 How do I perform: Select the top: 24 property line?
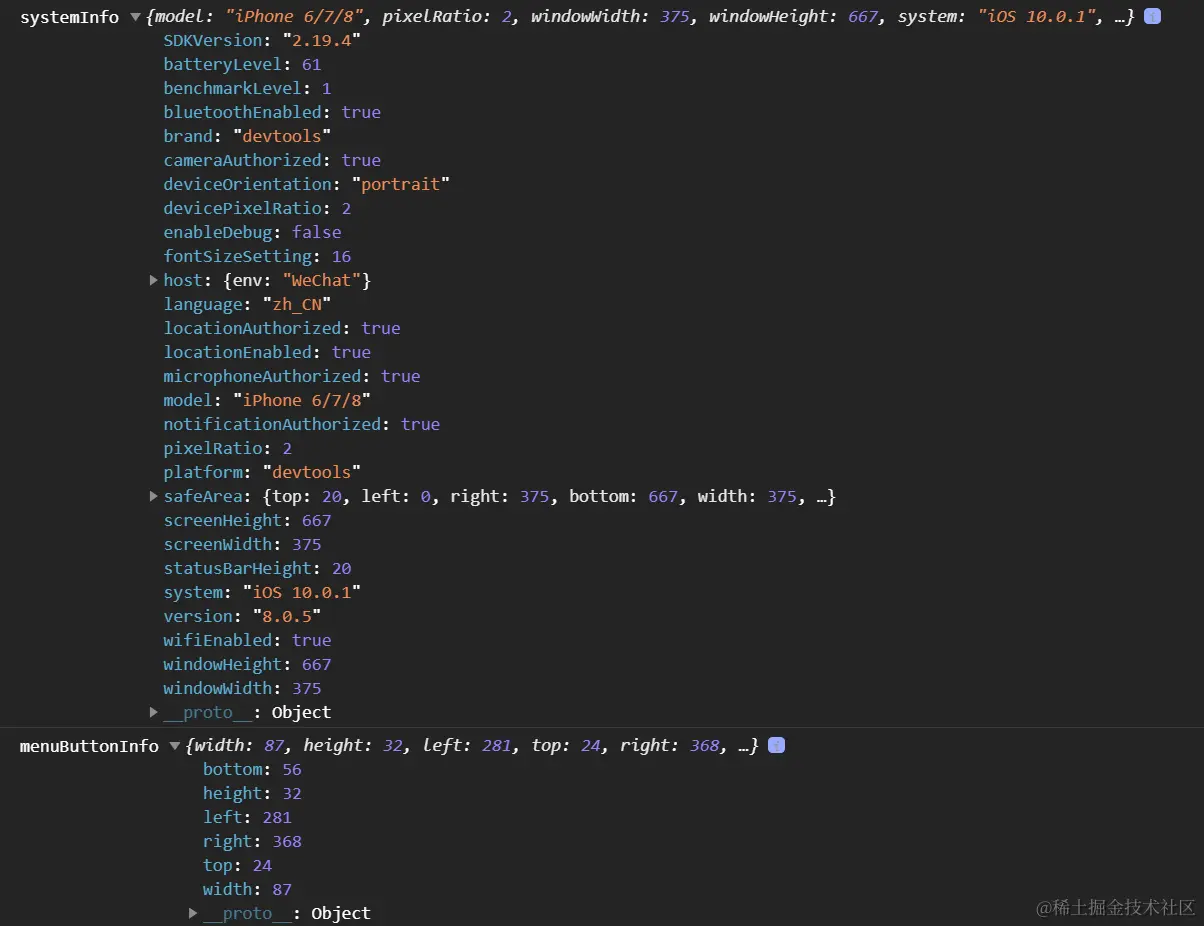237,865
